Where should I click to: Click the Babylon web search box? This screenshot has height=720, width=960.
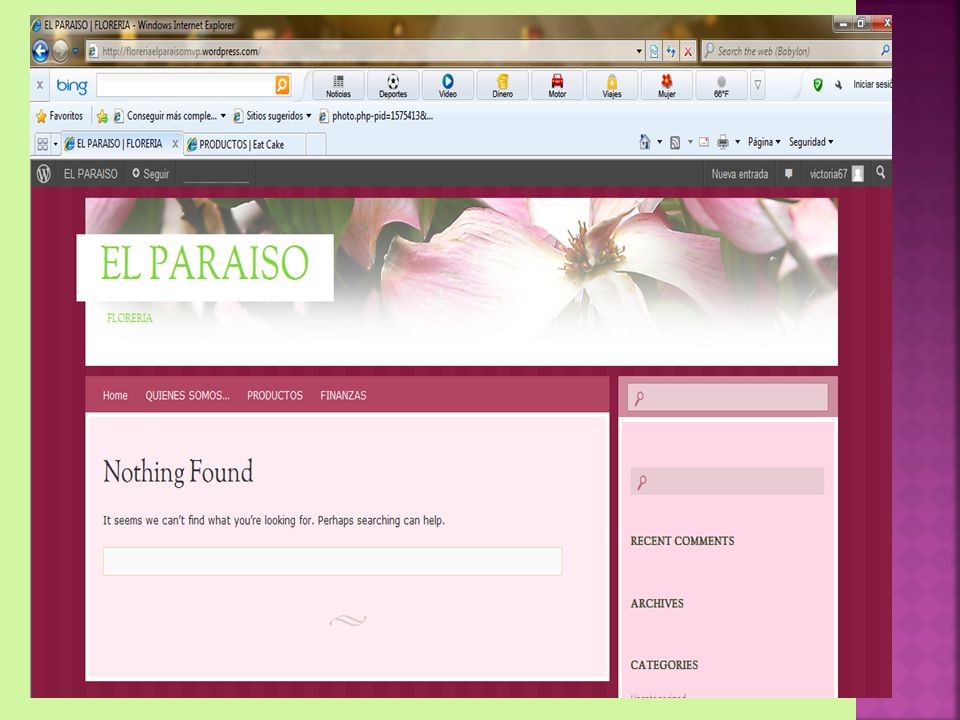click(x=790, y=51)
